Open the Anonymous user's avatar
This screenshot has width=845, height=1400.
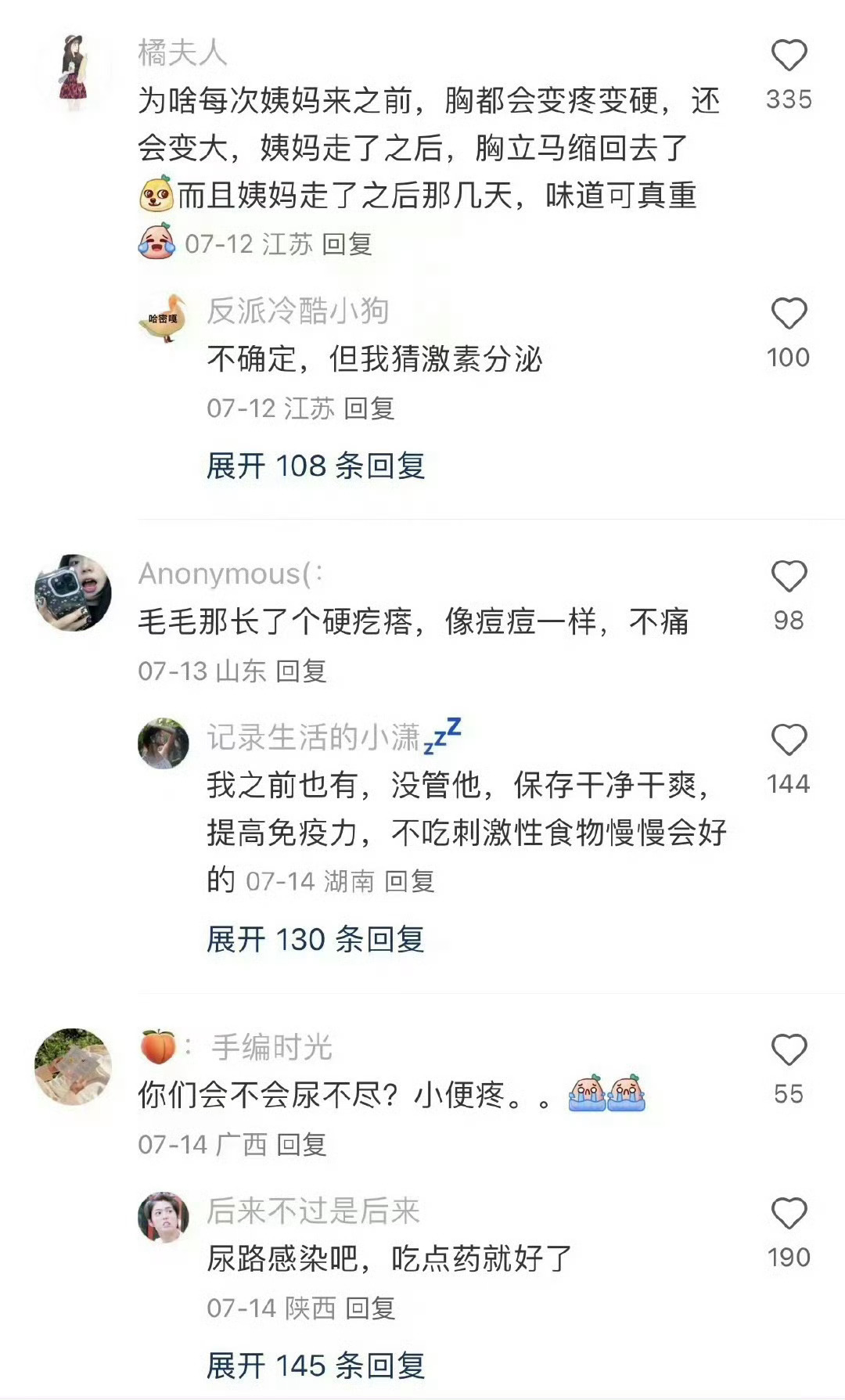coord(74,592)
